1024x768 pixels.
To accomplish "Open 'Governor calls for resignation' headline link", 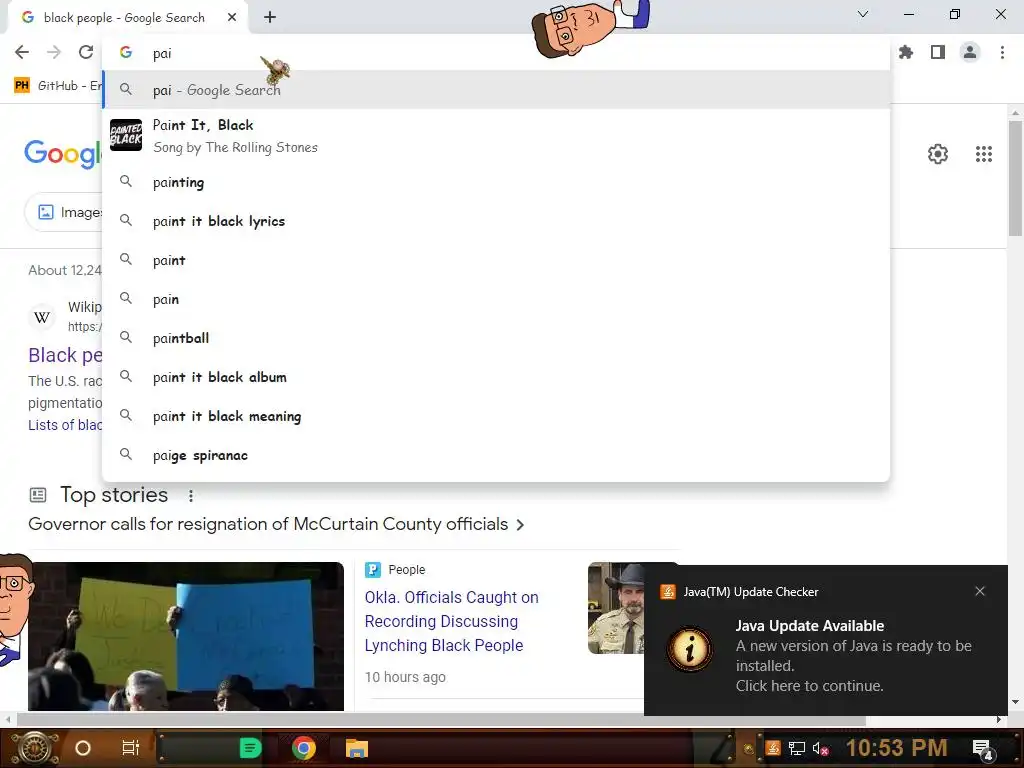I will point(268,524).
